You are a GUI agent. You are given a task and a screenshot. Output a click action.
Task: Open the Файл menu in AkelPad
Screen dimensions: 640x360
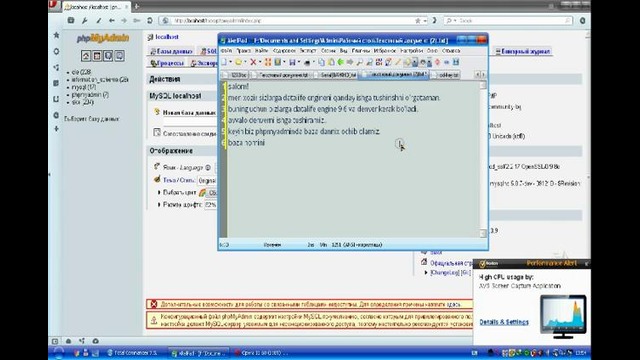click(226, 51)
